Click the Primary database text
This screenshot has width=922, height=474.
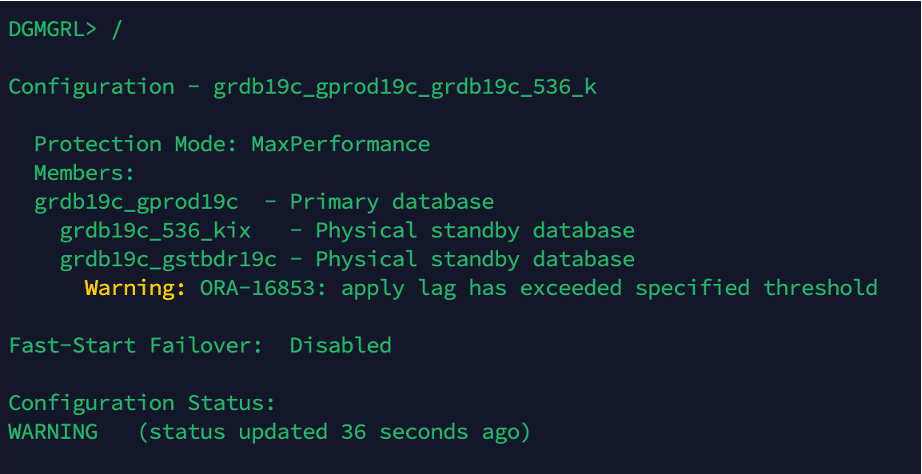coord(392,202)
